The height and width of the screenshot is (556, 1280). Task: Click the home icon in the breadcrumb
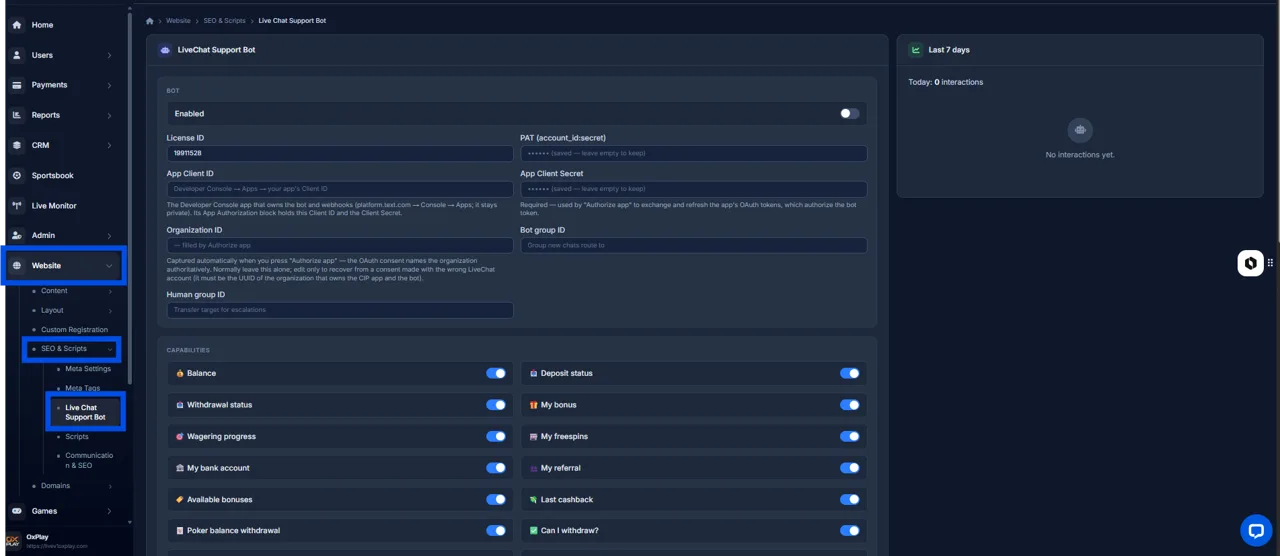pos(150,20)
